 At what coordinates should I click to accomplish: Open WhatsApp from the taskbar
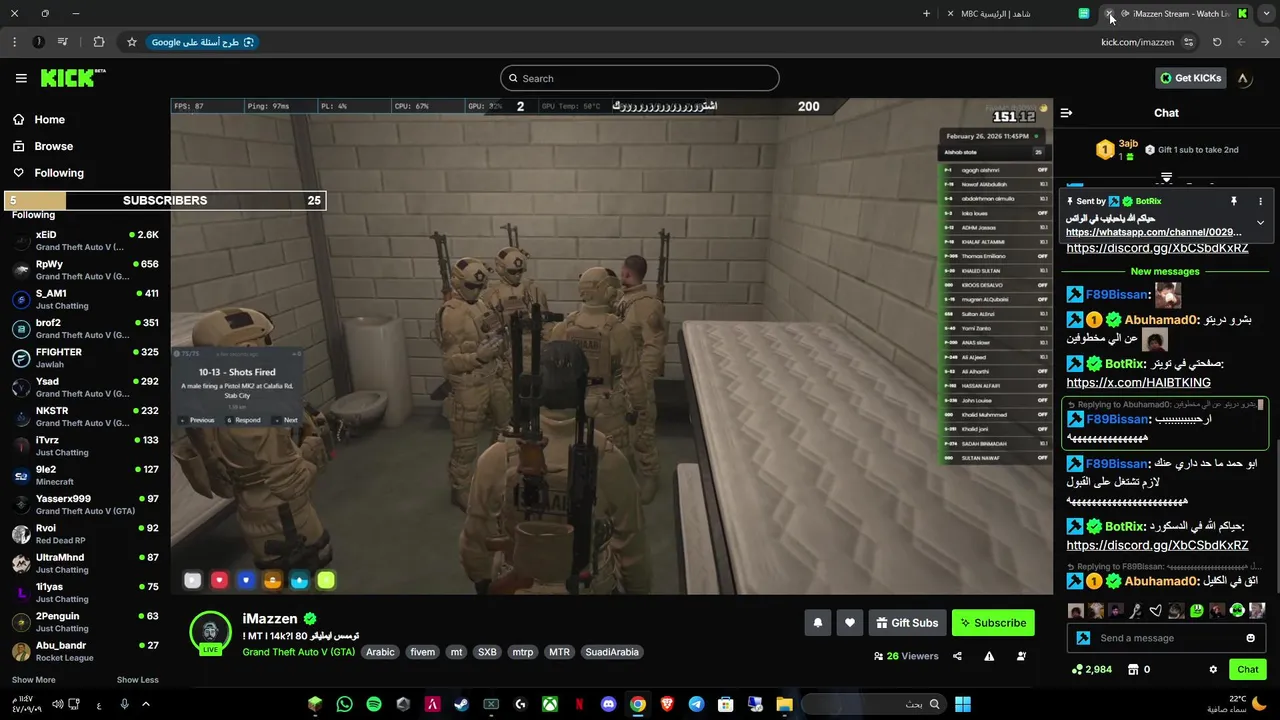(345, 704)
